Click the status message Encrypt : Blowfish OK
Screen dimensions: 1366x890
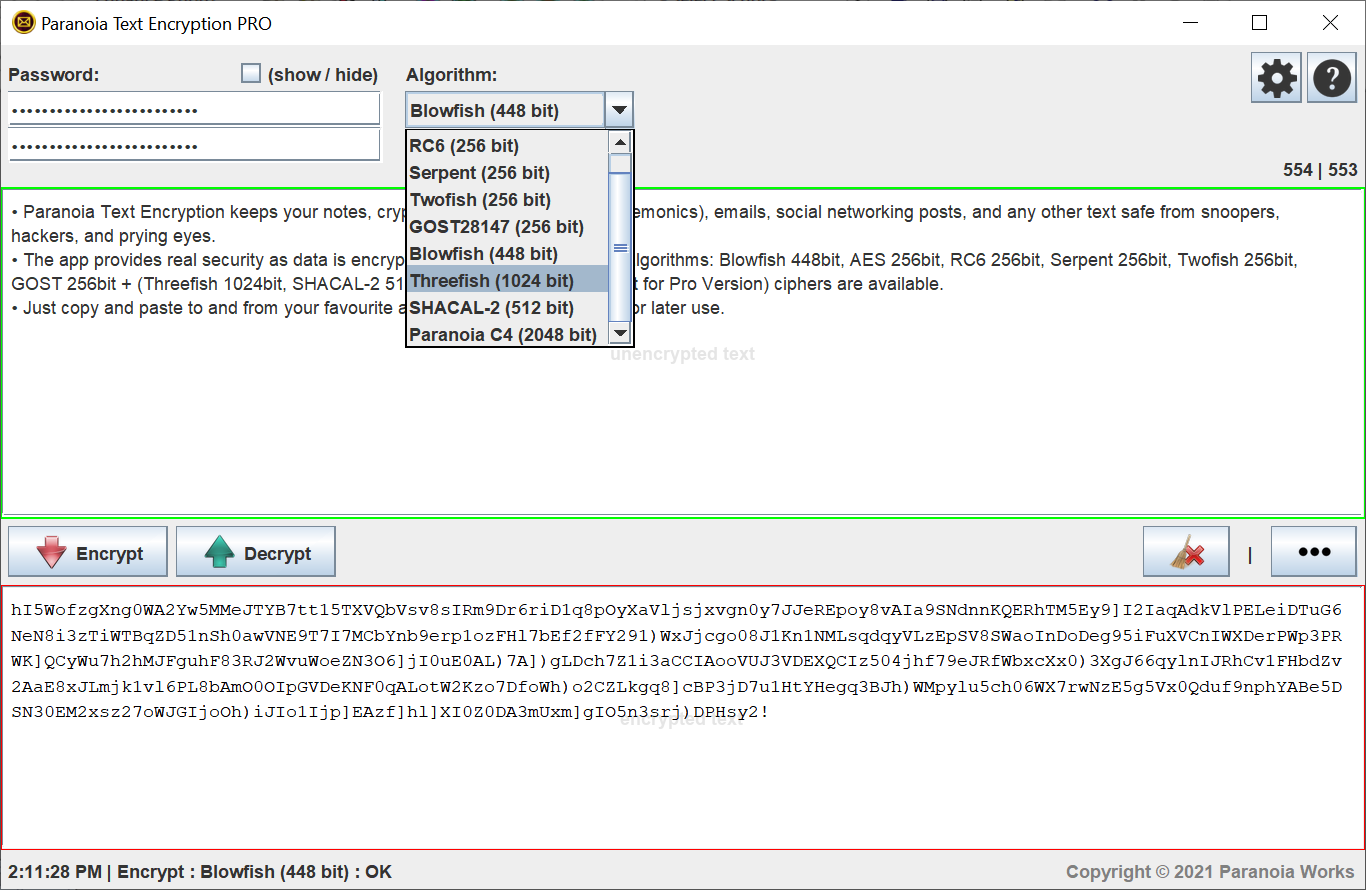(x=200, y=872)
